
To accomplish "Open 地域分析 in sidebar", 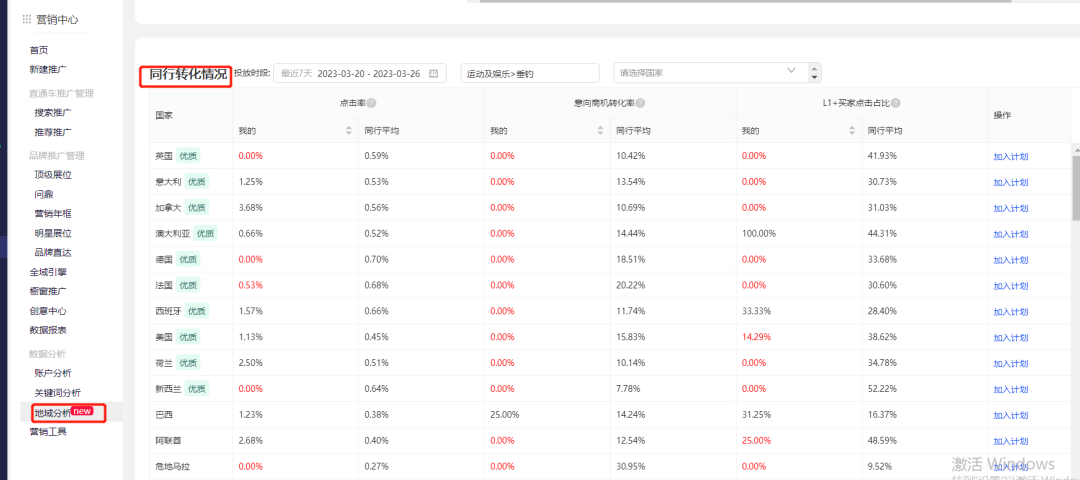I will [53, 413].
